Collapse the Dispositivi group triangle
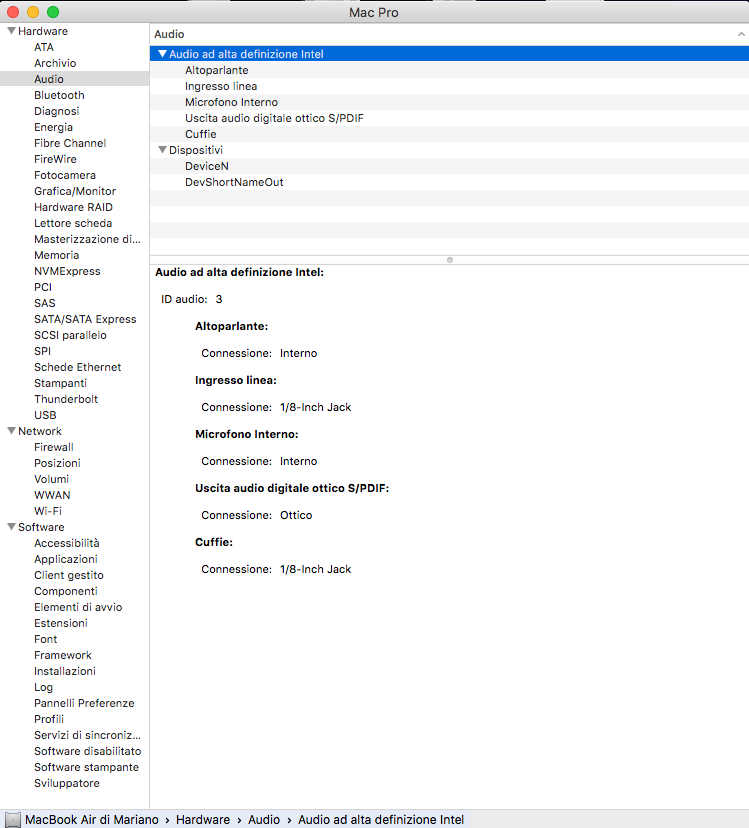Image resolution: width=749 pixels, height=828 pixels. 162,150
